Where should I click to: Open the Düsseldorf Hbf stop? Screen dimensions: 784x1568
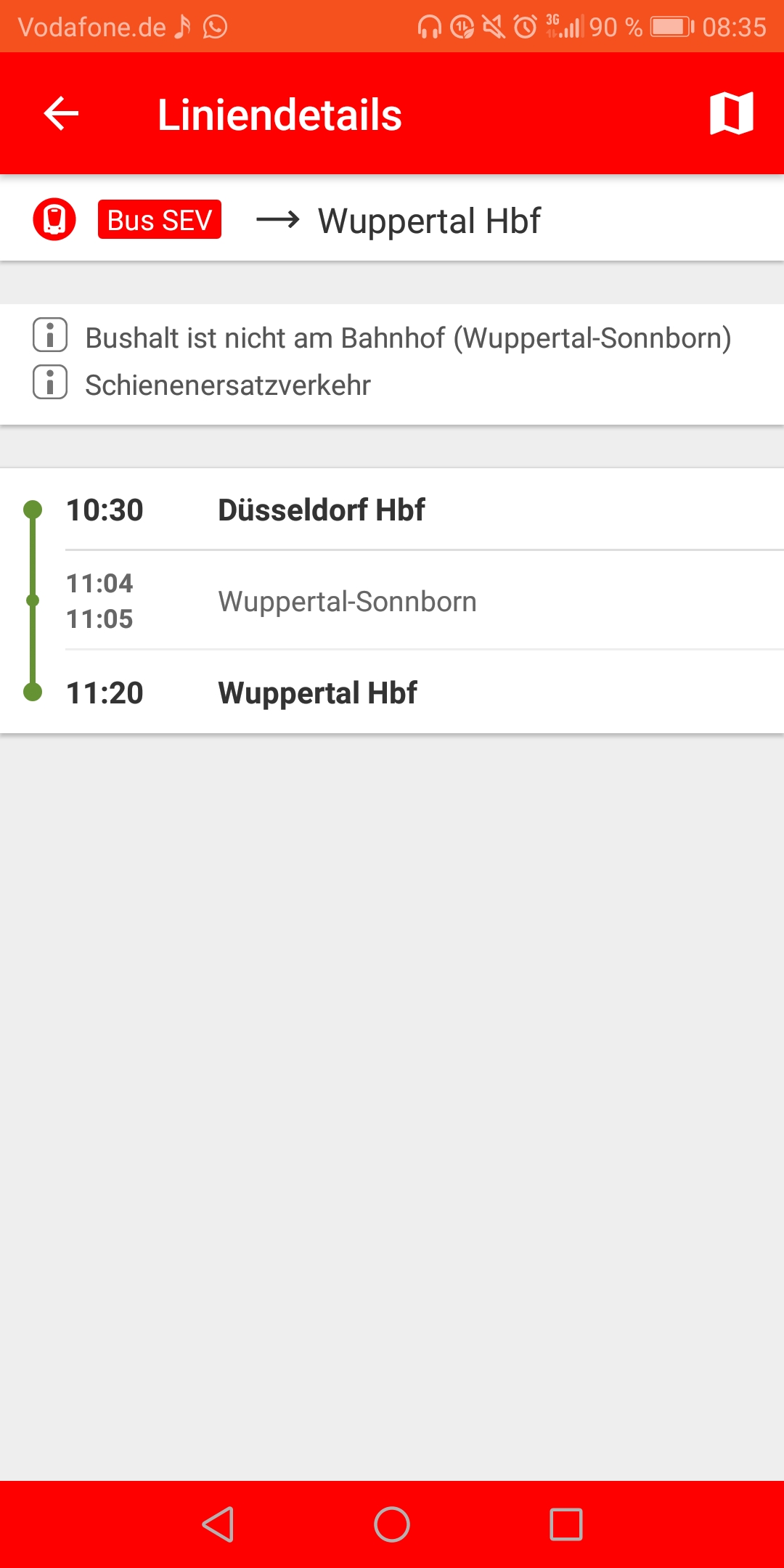(322, 510)
